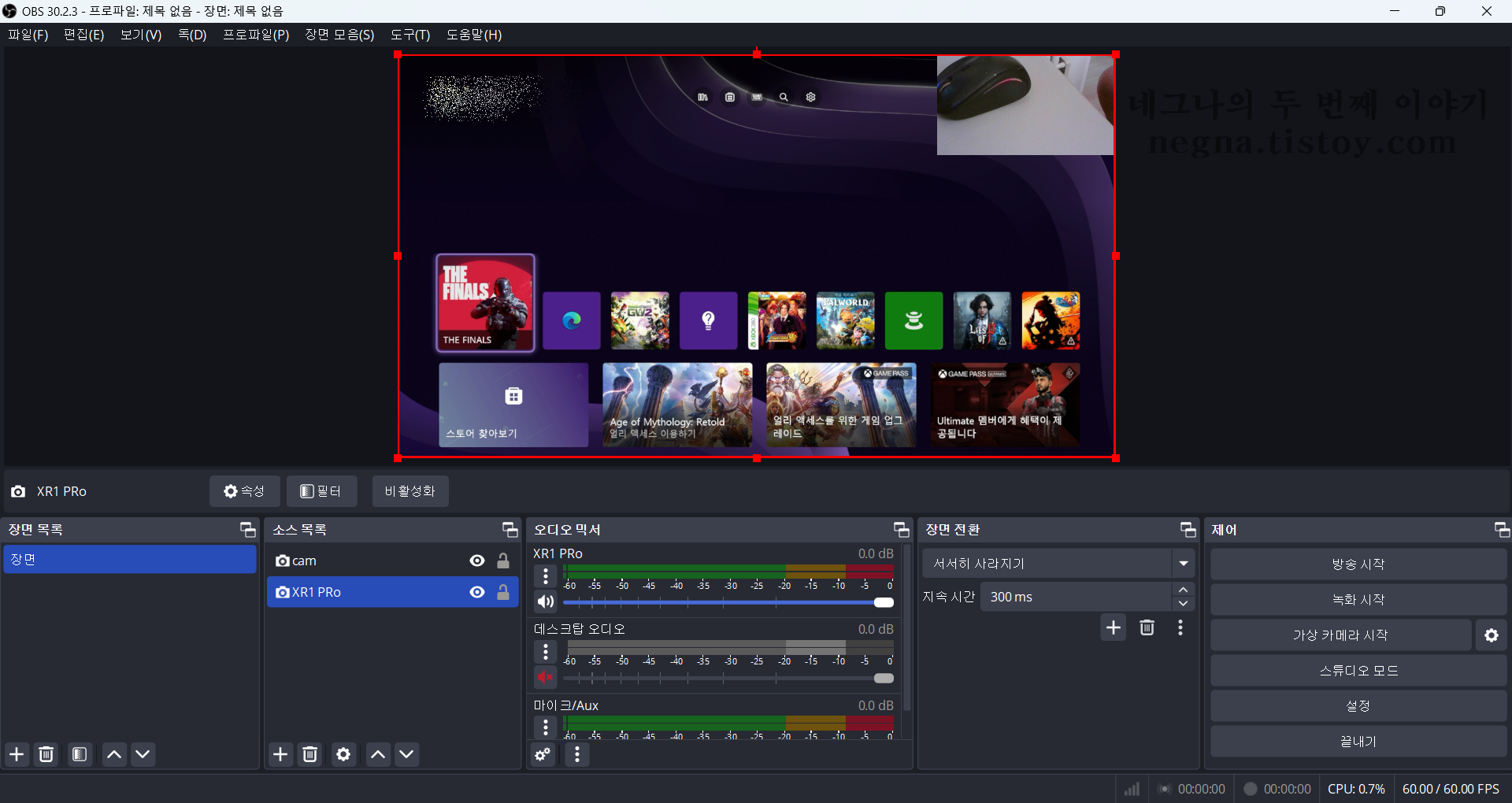Click CPU: 0.7% status text

point(1356,789)
